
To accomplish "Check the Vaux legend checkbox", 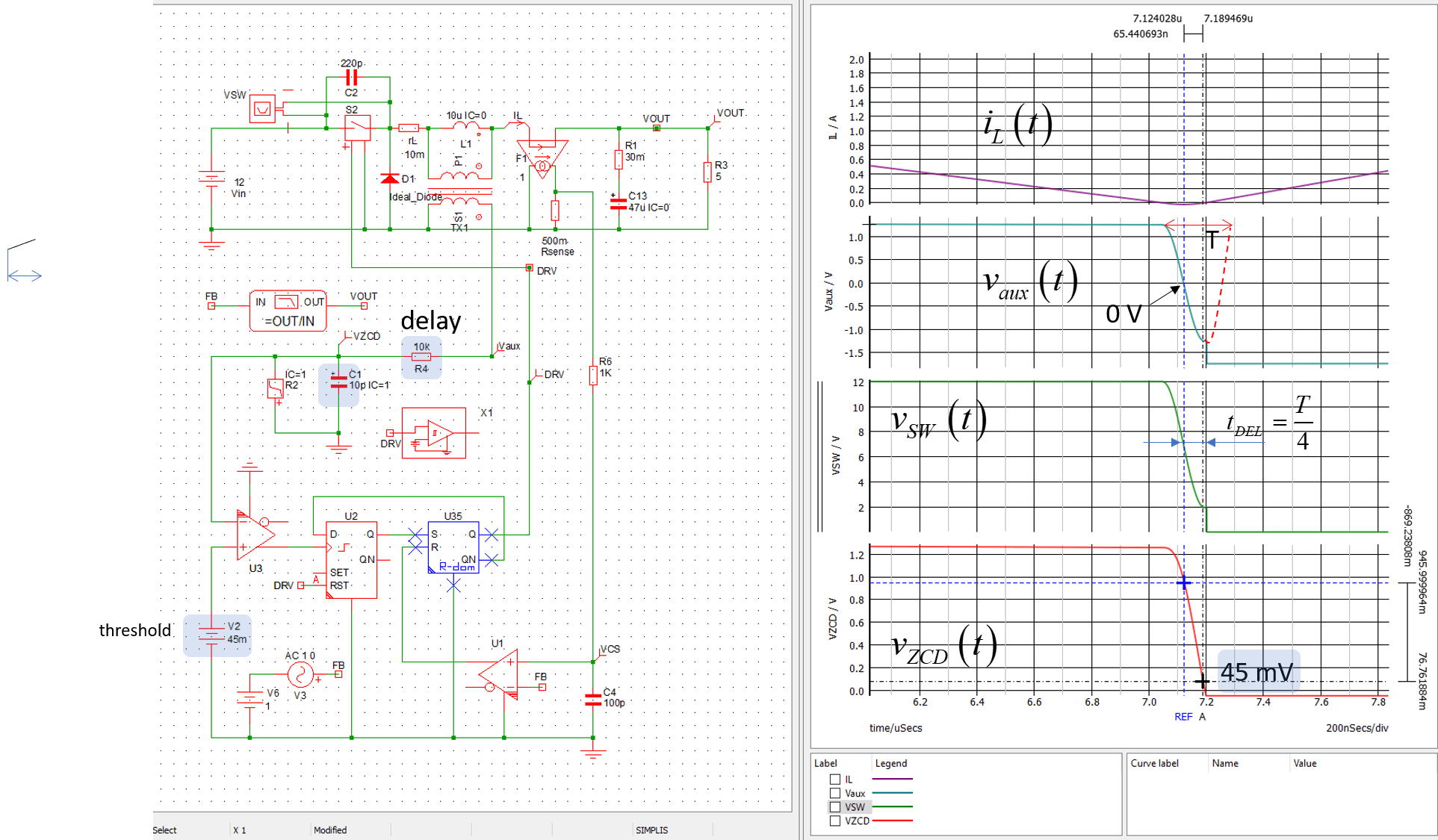I will [x=834, y=792].
